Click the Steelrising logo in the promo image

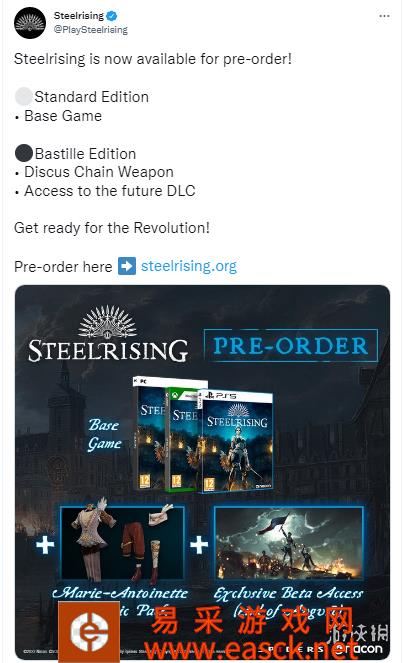coord(108,334)
